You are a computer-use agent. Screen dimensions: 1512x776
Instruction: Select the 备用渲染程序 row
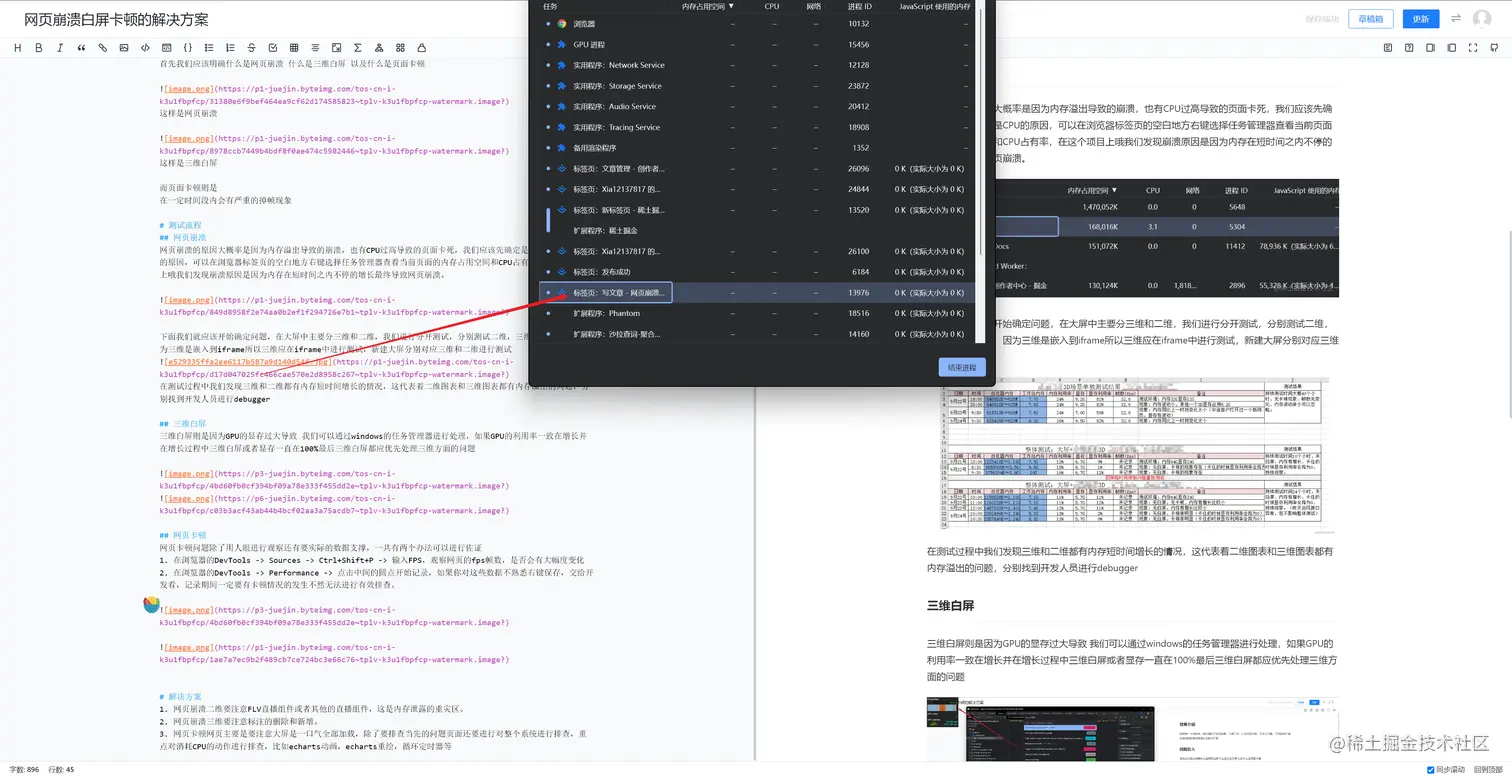coord(757,148)
